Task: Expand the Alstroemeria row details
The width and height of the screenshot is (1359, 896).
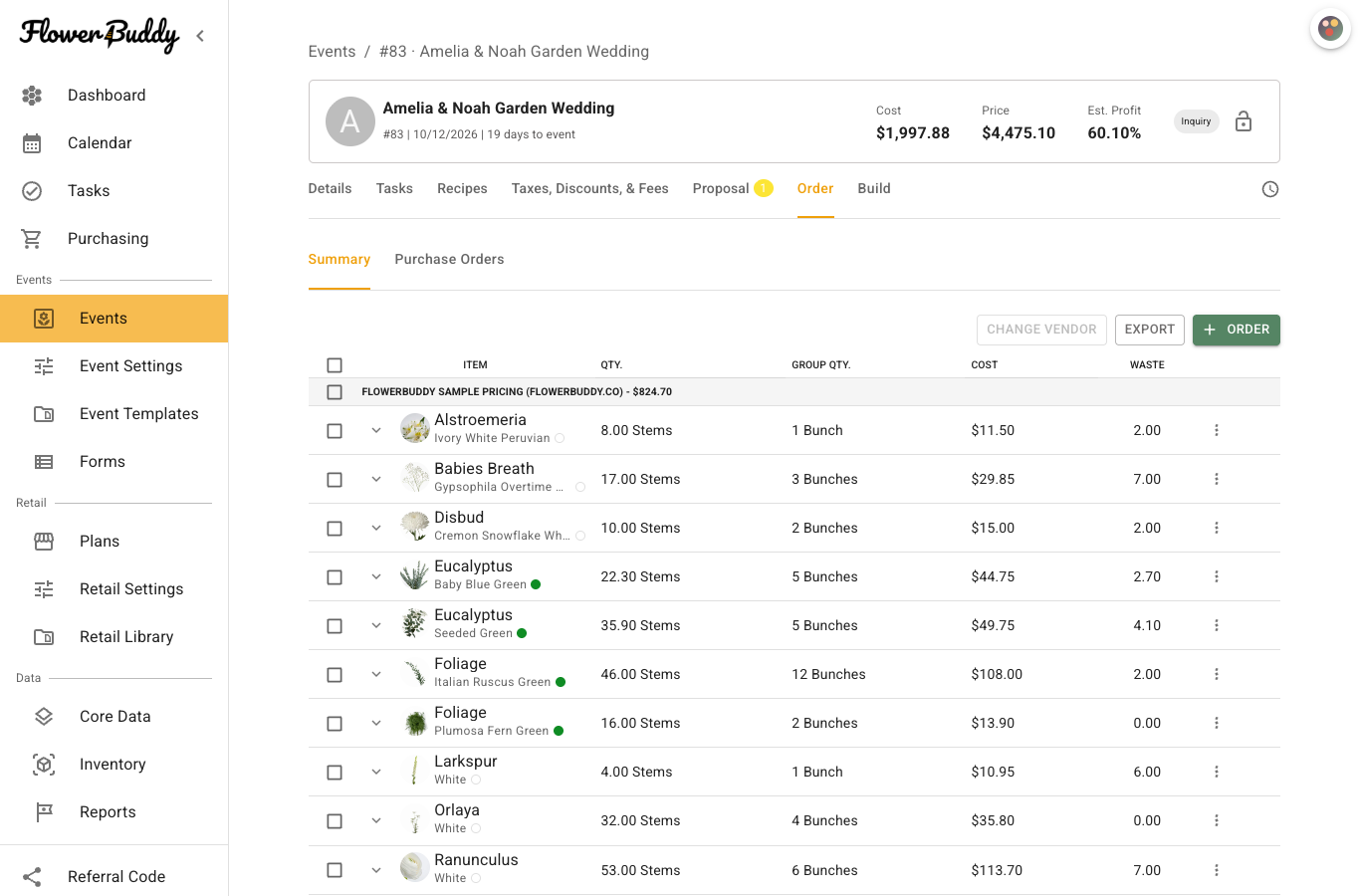Action: click(x=376, y=430)
